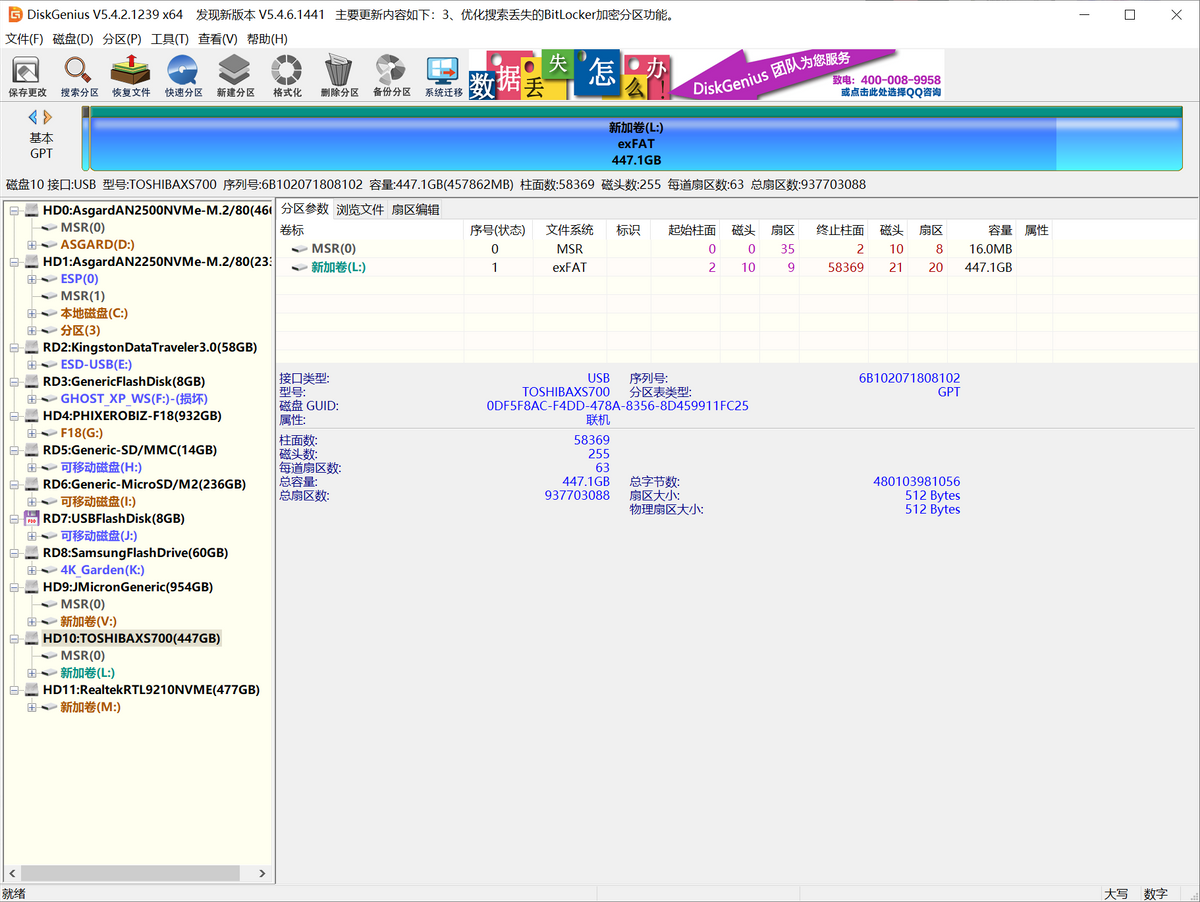Select RD6:Generic-MicroSD/M2(236GB) disk
This screenshot has width=1200, height=902.
pyautogui.click(x=144, y=484)
